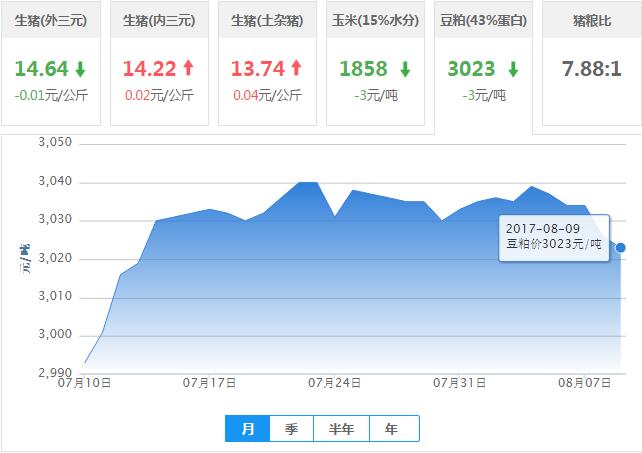The image size is (642, 453).
Task: Click the red up arrow beside 14.22
Action: [188, 68]
